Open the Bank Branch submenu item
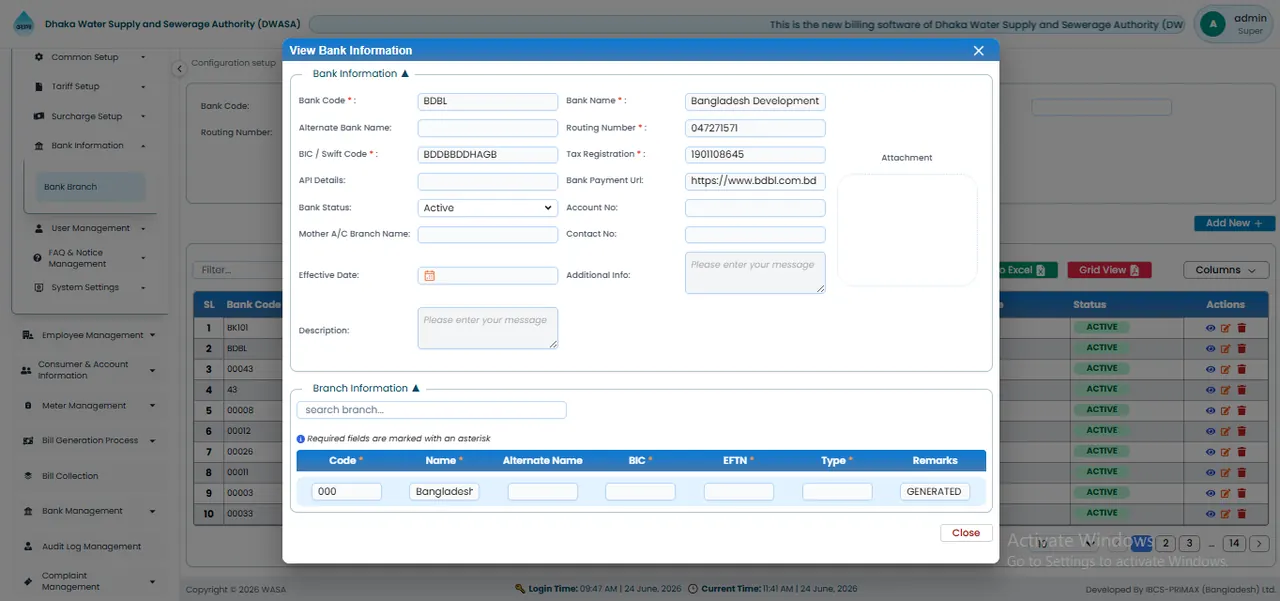This screenshot has height=601, width=1280. coord(89,187)
